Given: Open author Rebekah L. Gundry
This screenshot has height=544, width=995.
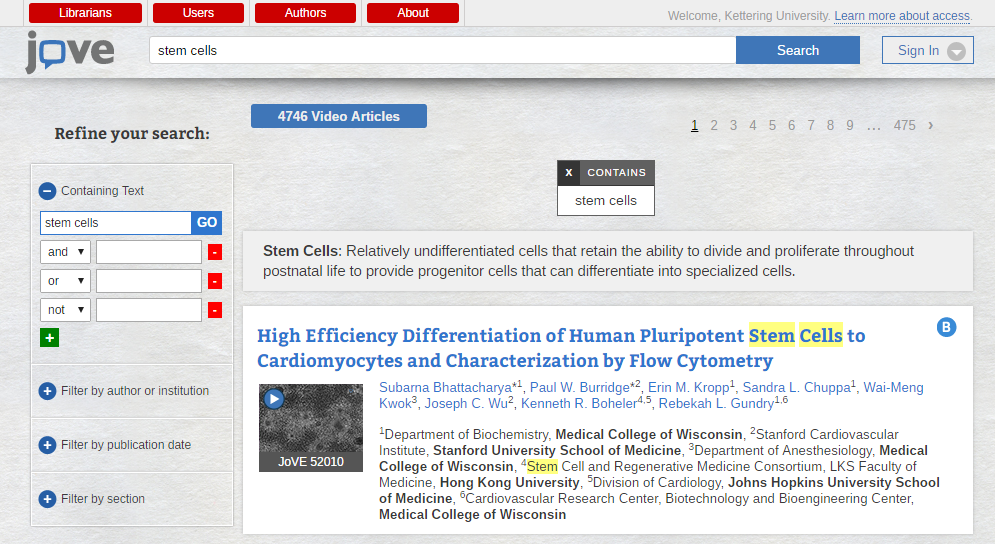Looking at the screenshot, I should [x=716, y=404].
